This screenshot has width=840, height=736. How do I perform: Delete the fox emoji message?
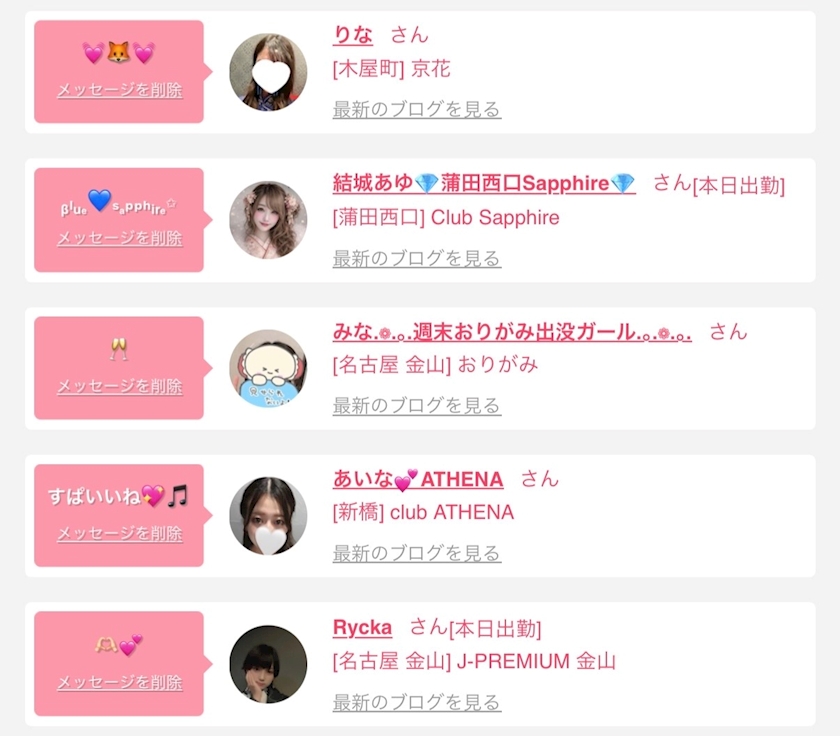[120, 90]
